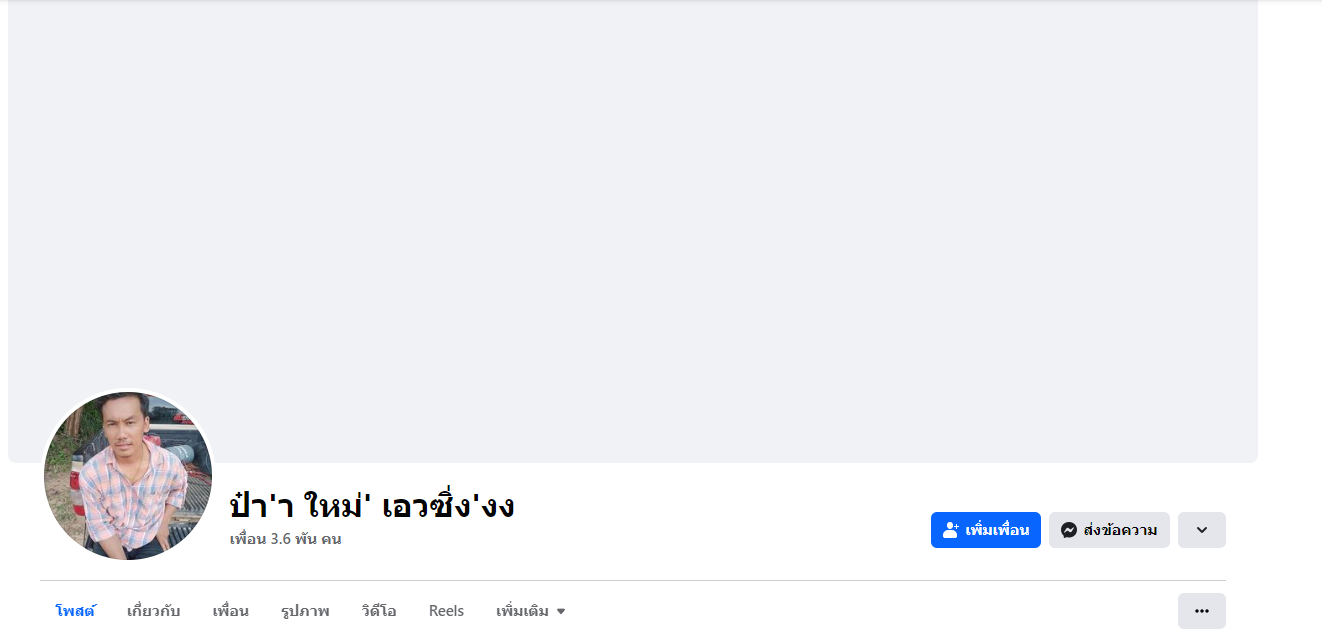Expand the chevron-down suggestions button
The width and height of the screenshot is (1322, 632).
pos(1201,530)
